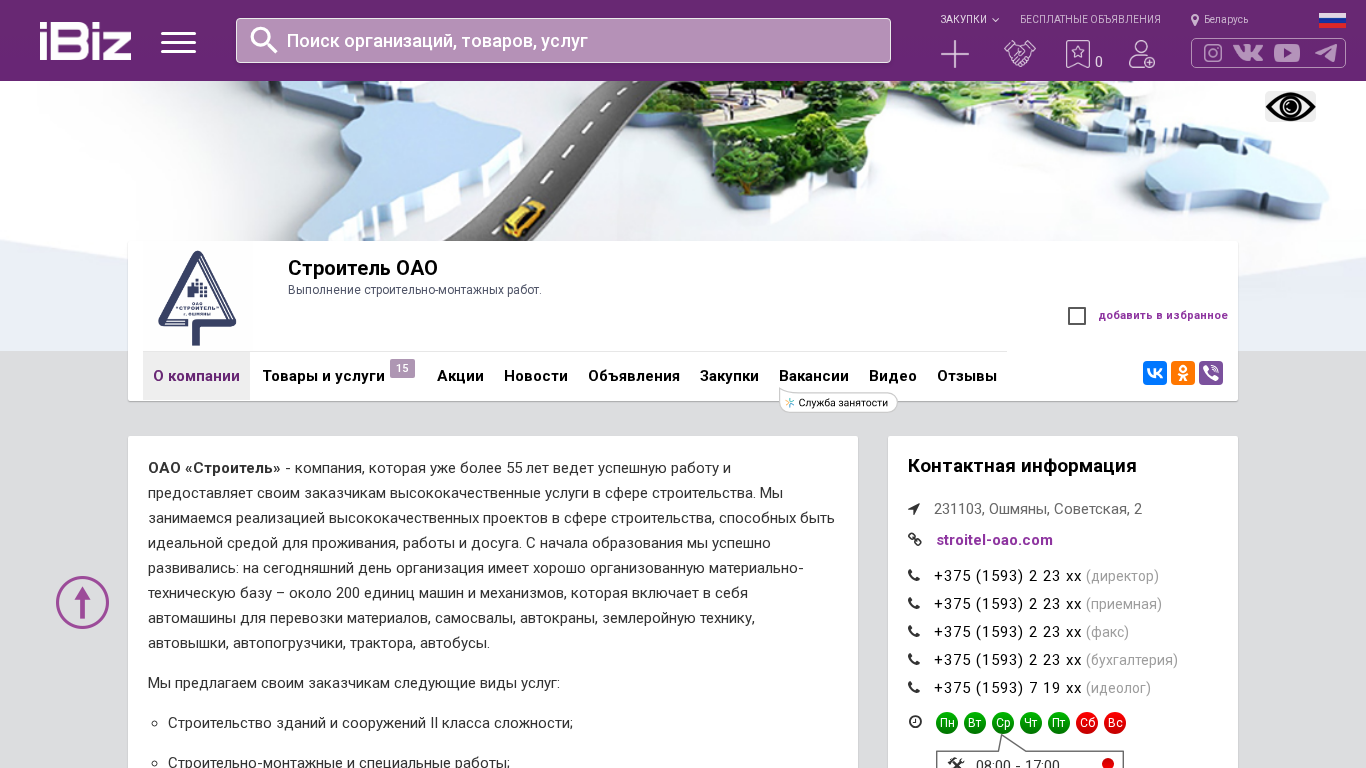Open the Служба занятости badge
Image resolution: width=1366 pixels, height=768 pixels.
click(838, 402)
